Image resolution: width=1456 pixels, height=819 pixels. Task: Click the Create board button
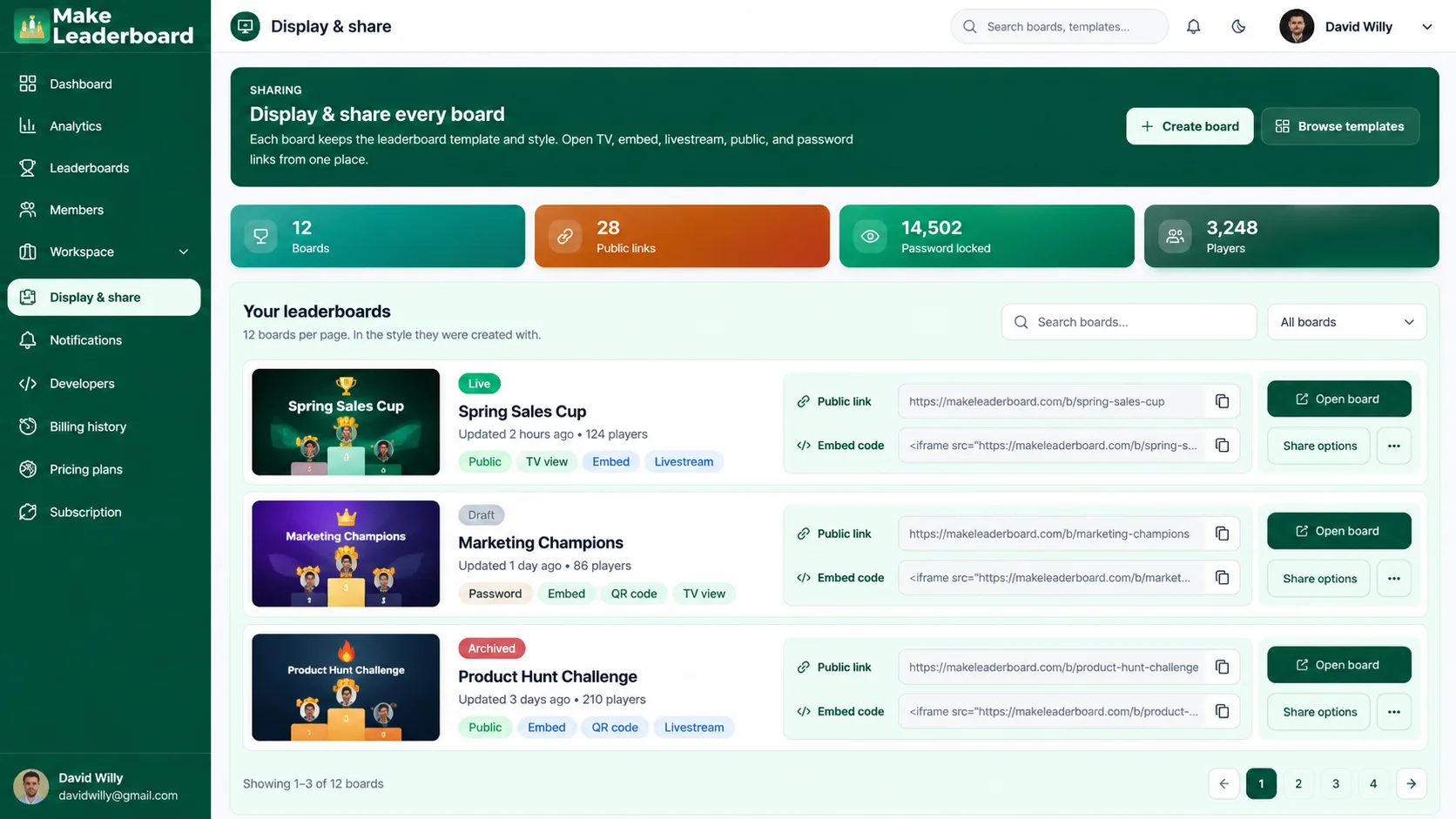[1190, 126]
